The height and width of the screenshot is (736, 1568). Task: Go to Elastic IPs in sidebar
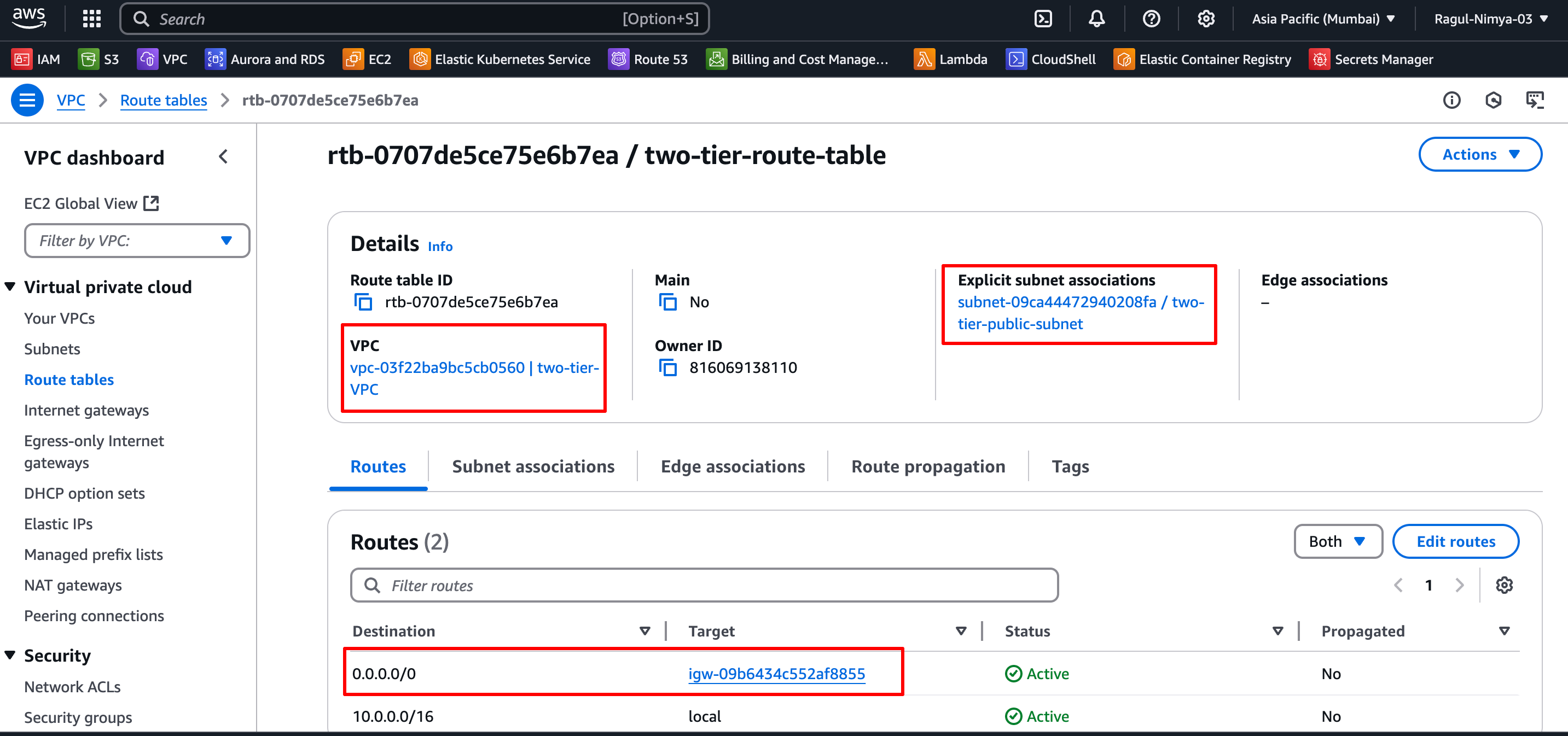point(59,523)
